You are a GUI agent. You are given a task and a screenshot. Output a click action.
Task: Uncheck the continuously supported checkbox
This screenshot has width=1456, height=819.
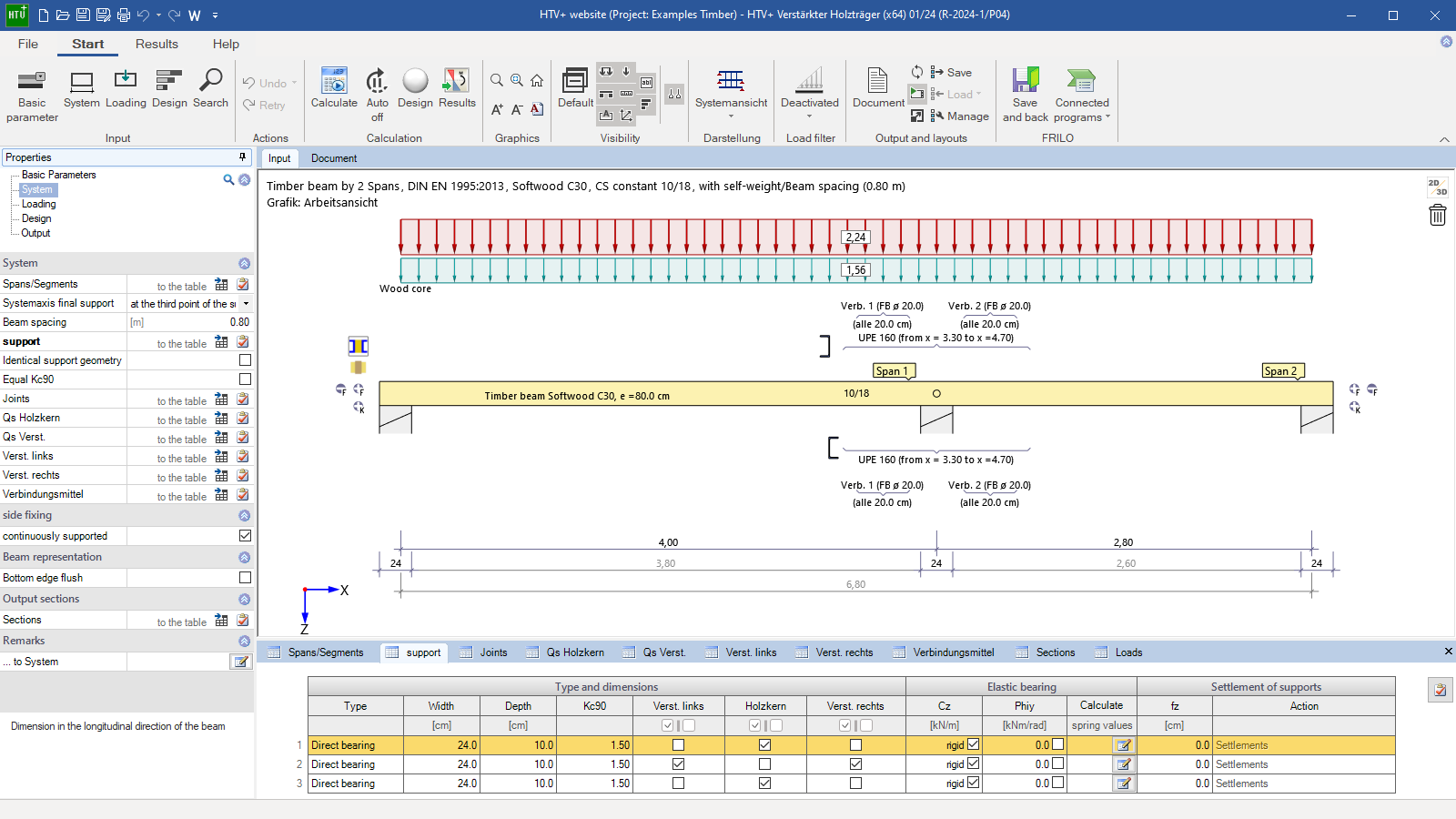pyautogui.click(x=245, y=536)
